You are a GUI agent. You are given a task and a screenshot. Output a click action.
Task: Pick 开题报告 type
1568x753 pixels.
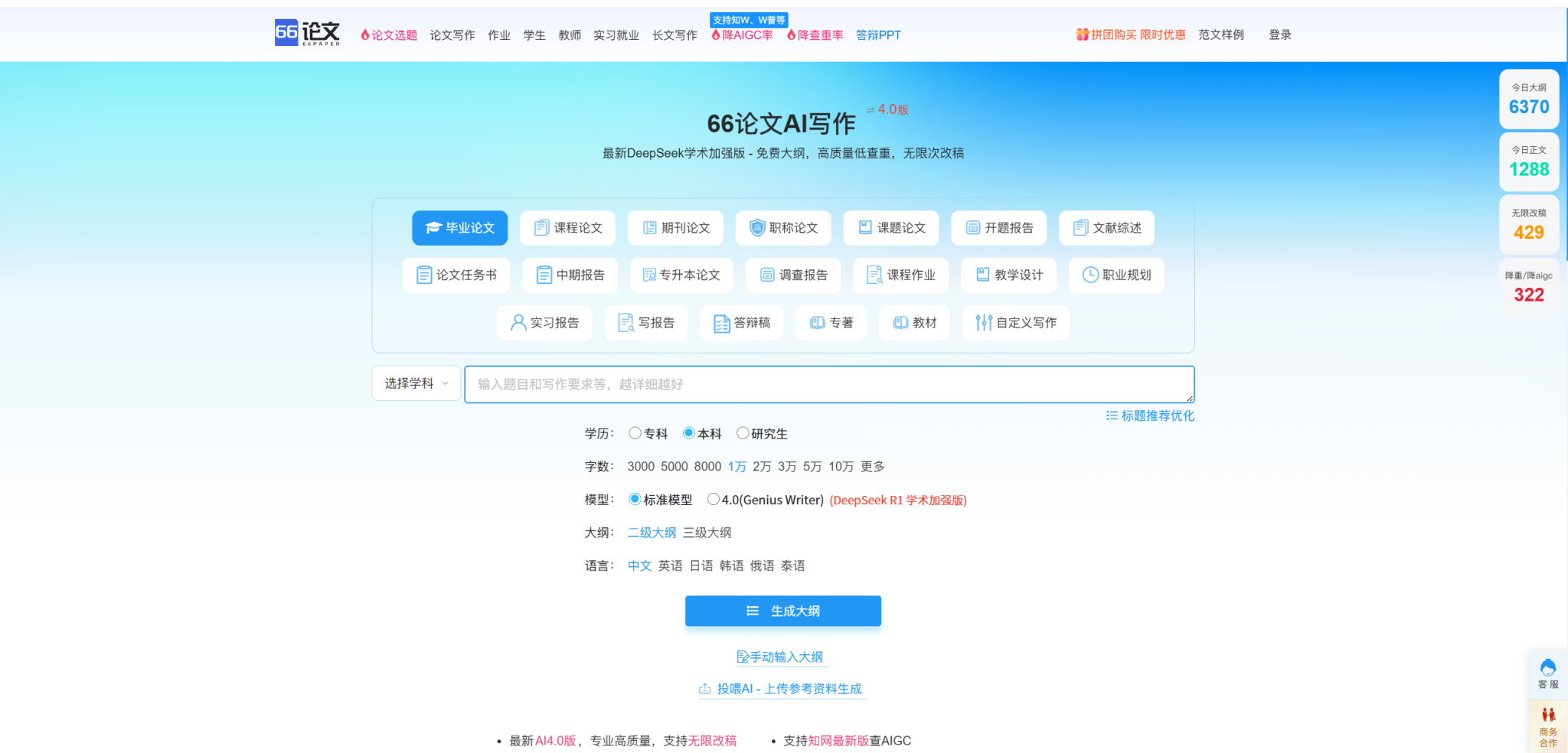(998, 228)
